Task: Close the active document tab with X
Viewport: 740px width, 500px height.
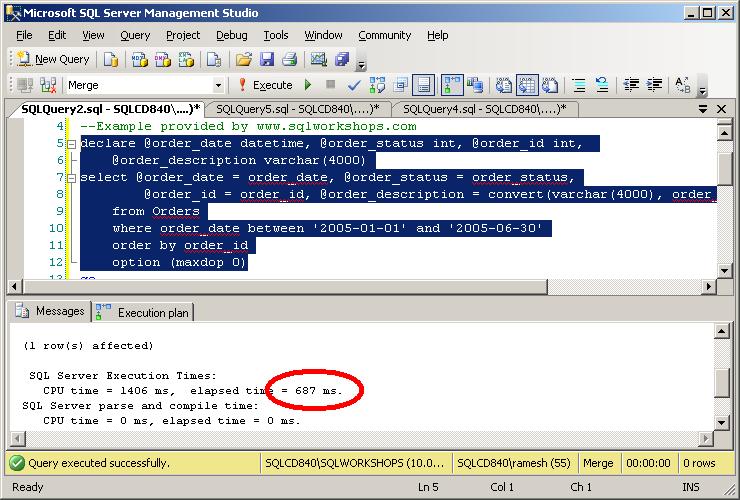Action: tap(722, 109)
